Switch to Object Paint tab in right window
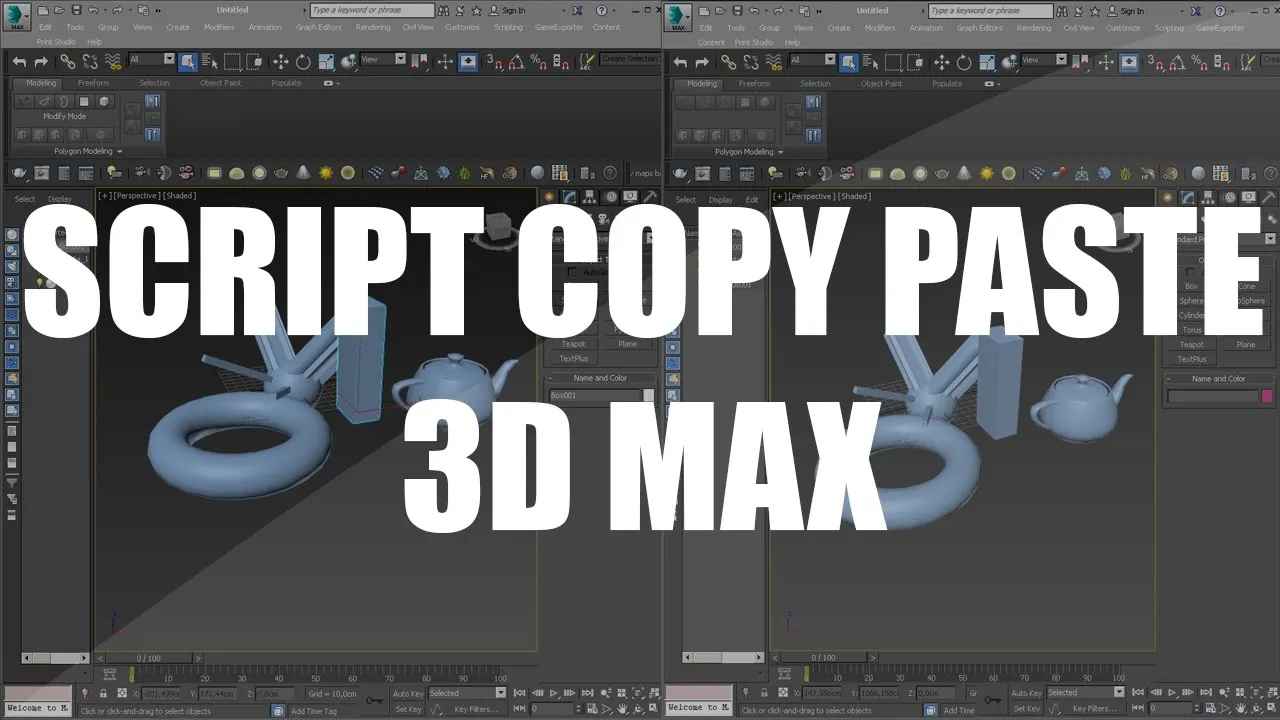Viewport: 1280px width, 720px height. click(881, 84)
